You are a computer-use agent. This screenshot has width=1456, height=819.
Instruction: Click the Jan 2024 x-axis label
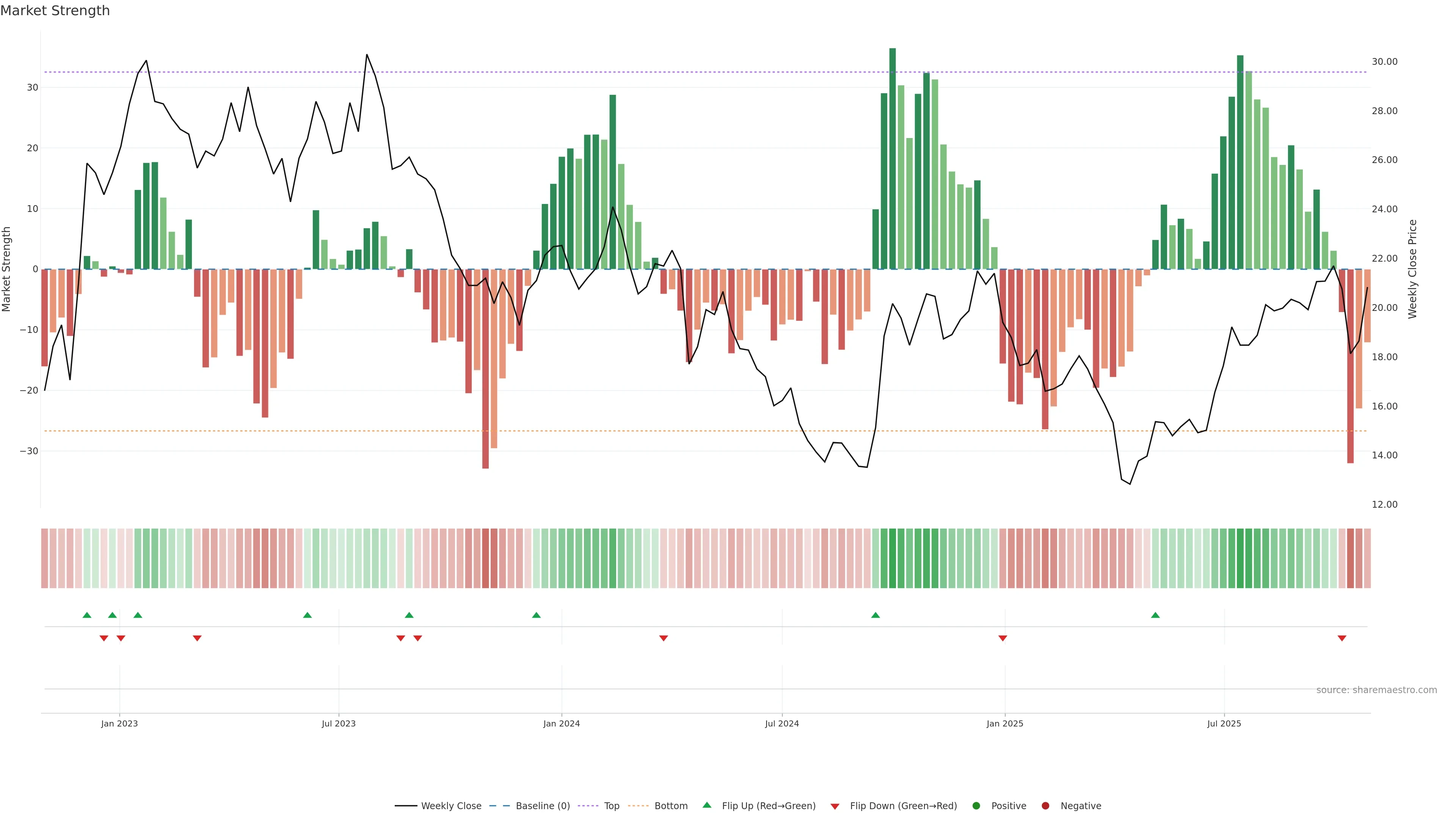click(x=561, y=723)
